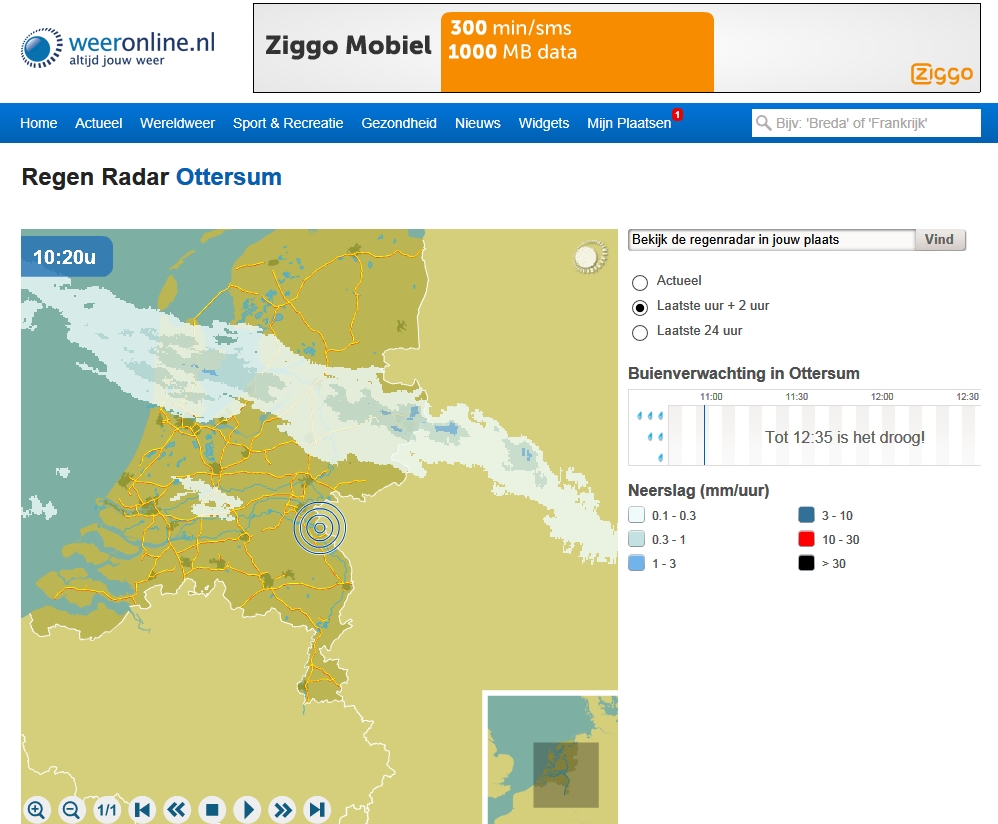998x824 pixels.
Task: Open the Nieuws menu
Action: click(x=478, y=123)
